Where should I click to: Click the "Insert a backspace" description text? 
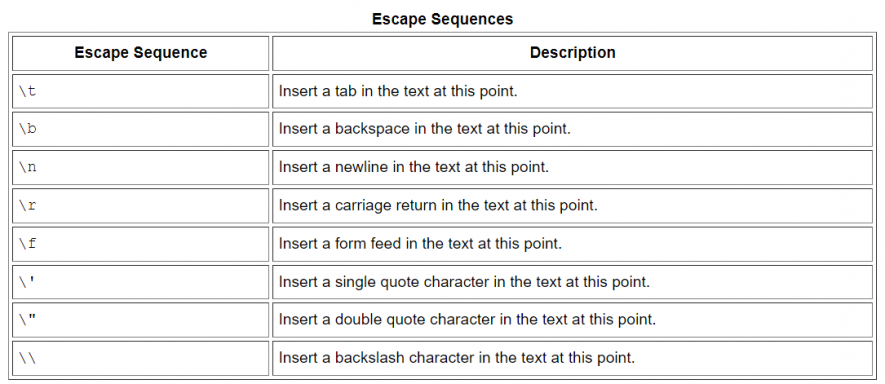pos(425,129)
